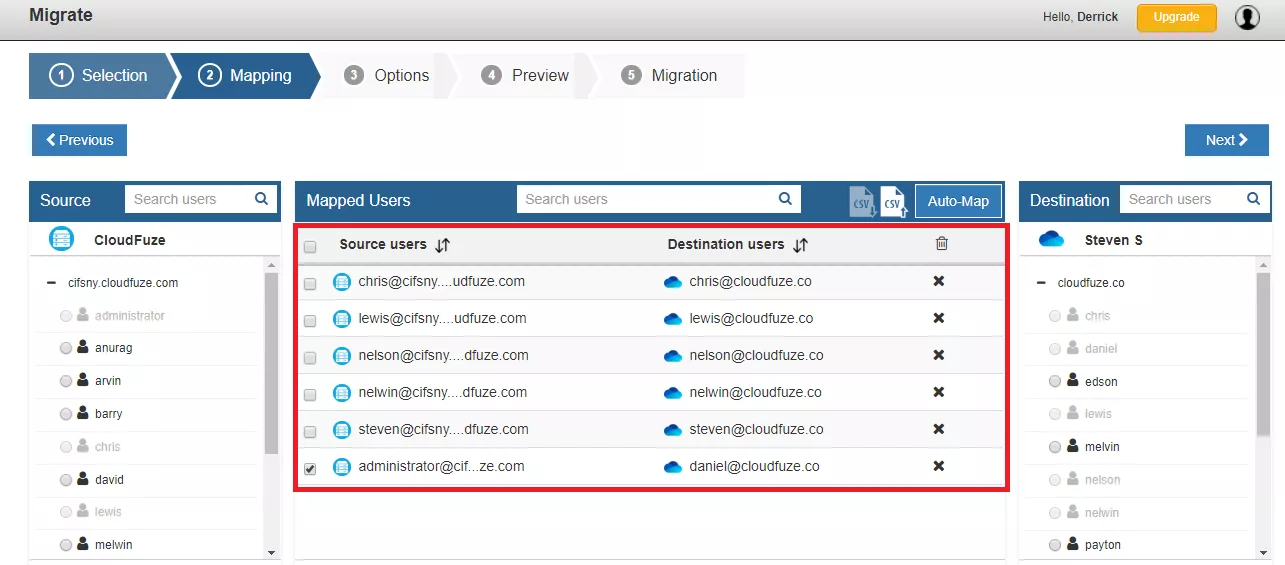
Task: Click Destination panel scrollbar down arrow
Action: point(1262,551)
